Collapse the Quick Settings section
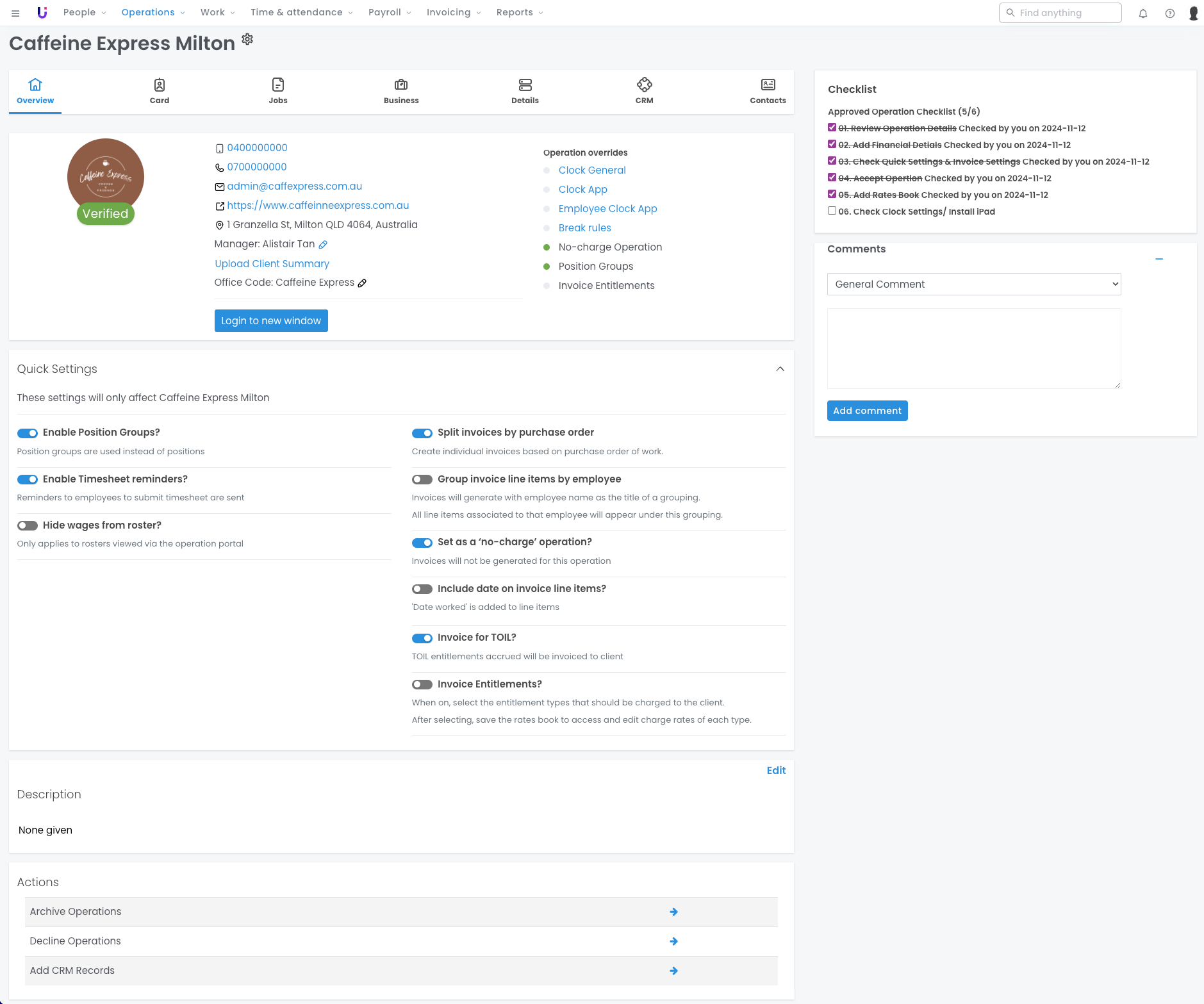1204x1004 pixels. click(780, 369)
